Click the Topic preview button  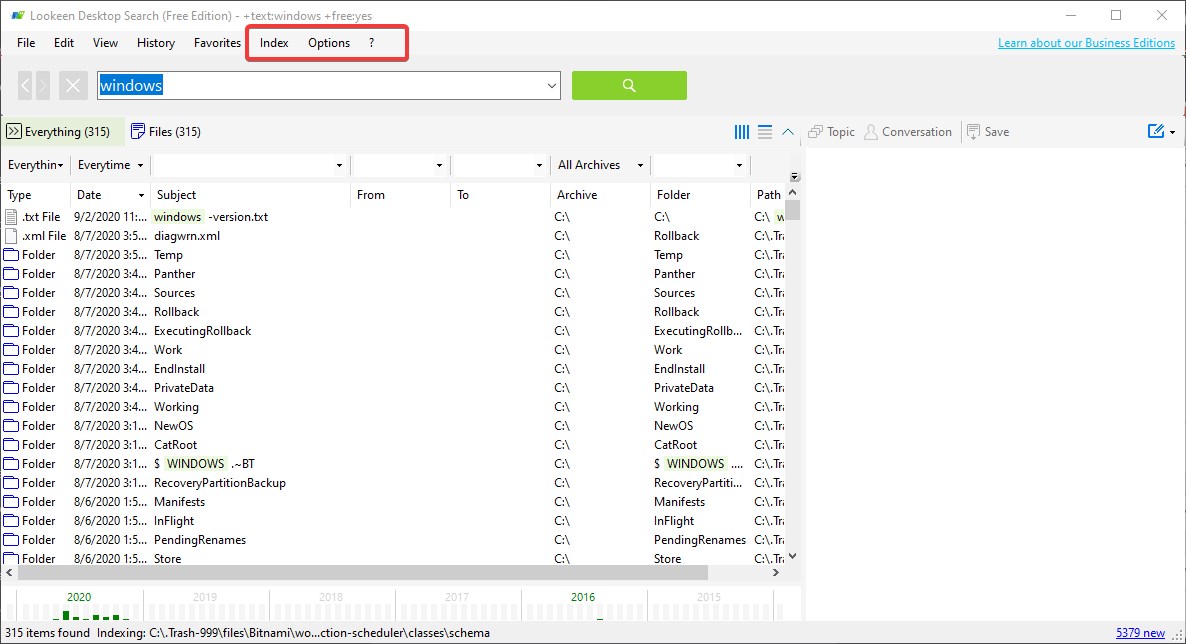831,132
